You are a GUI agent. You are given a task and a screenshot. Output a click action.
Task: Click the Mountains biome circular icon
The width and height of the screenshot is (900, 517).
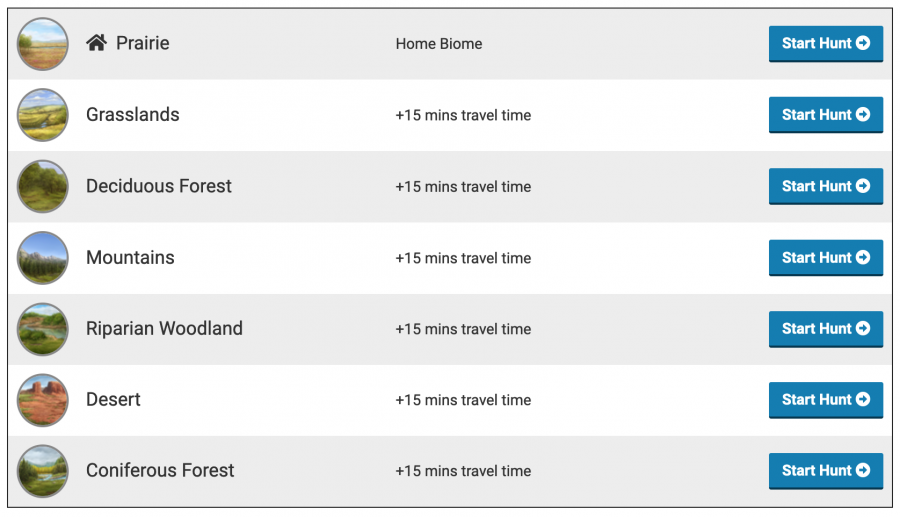43,258
